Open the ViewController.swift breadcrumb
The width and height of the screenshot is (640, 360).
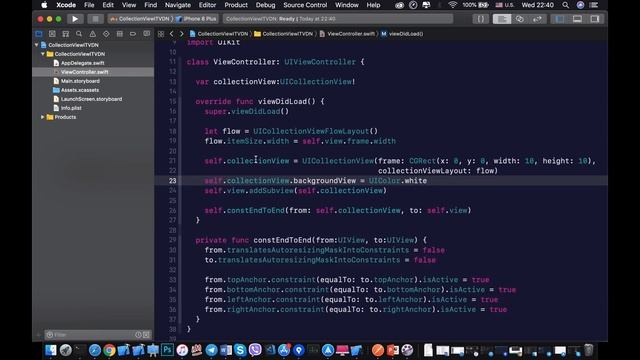click(347, 34)
